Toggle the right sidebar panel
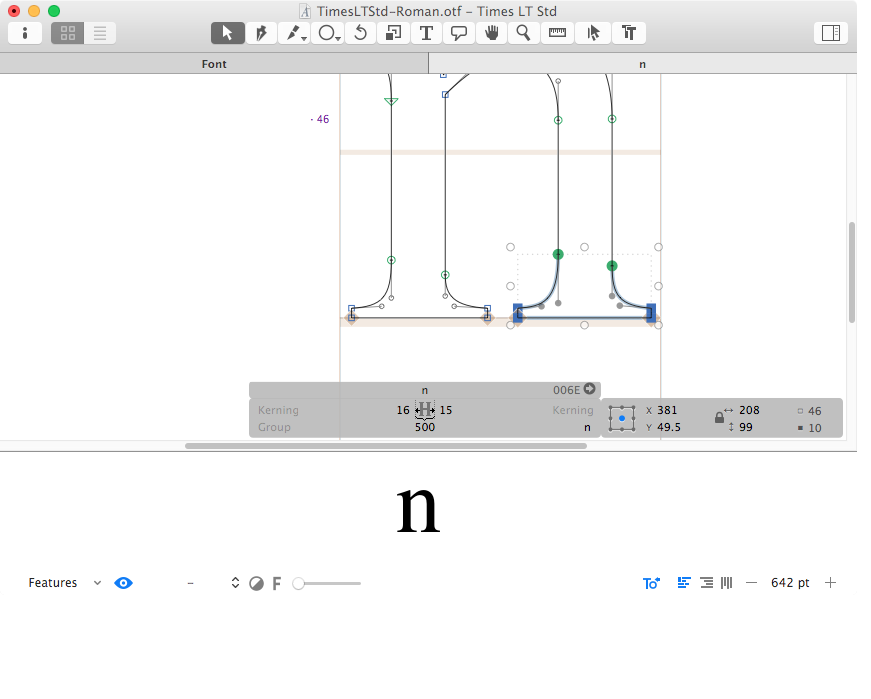Viewport: 871px width, 699px height. 830,33
